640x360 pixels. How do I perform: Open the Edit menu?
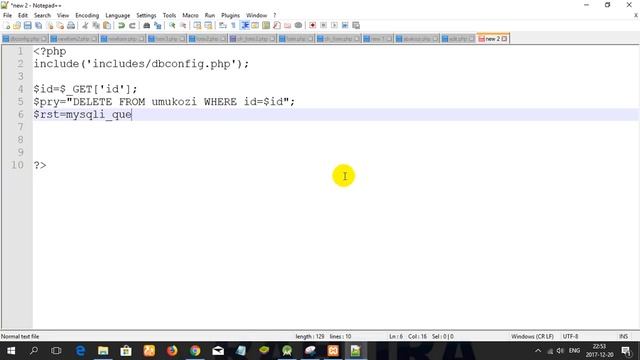[x=23, y=15]
